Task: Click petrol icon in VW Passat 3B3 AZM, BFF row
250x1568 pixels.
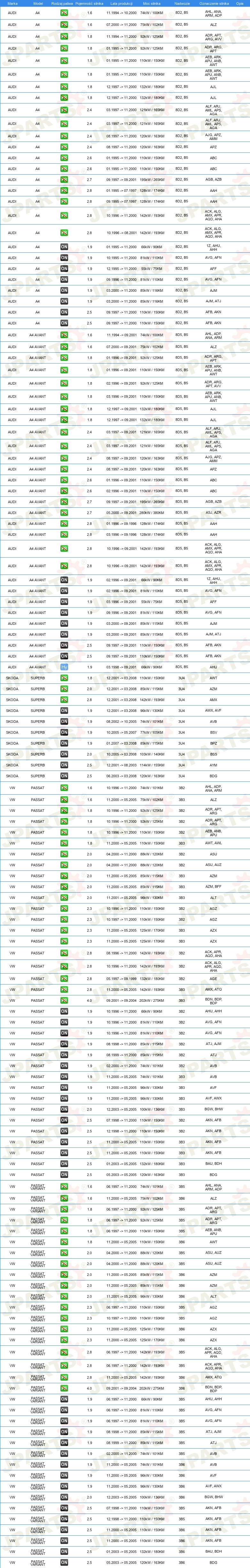Action: [64, 887]
